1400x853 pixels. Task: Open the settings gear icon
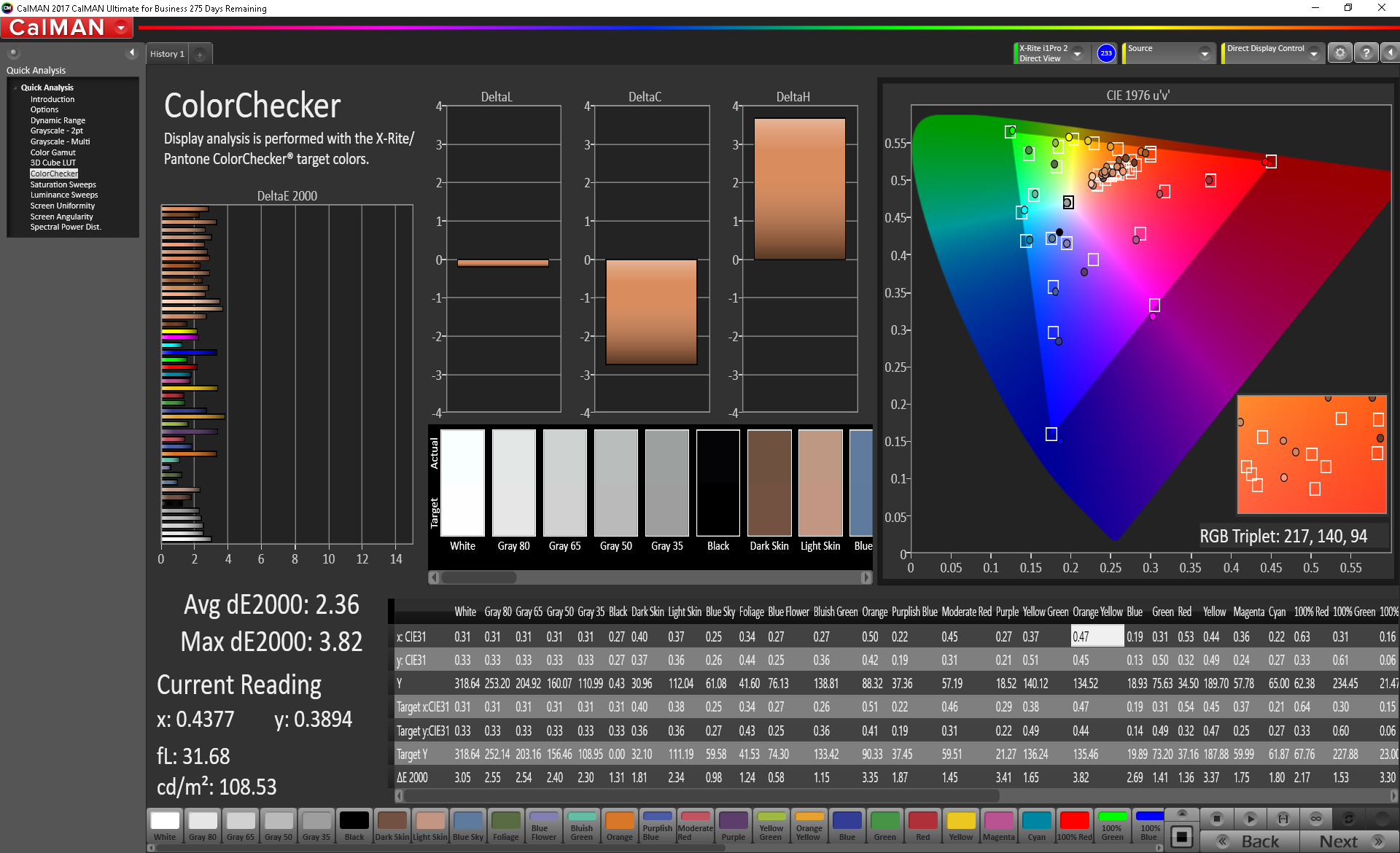click(x=1339, y=53)
